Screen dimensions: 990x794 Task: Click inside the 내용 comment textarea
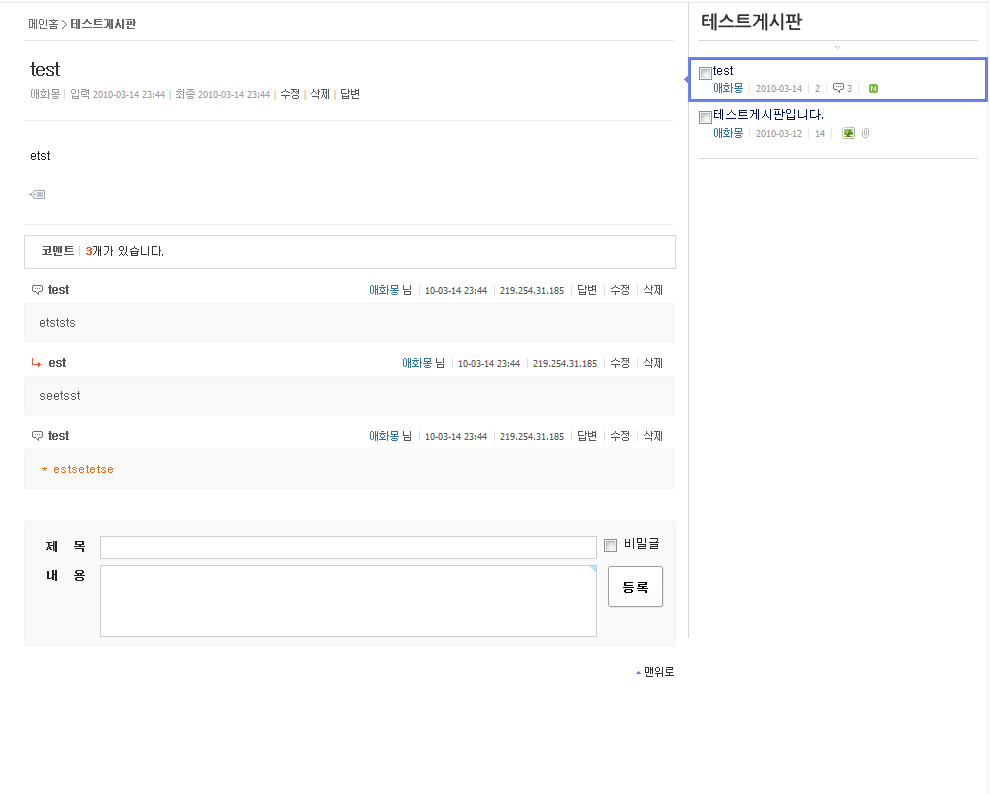click(x=348, y=601)
